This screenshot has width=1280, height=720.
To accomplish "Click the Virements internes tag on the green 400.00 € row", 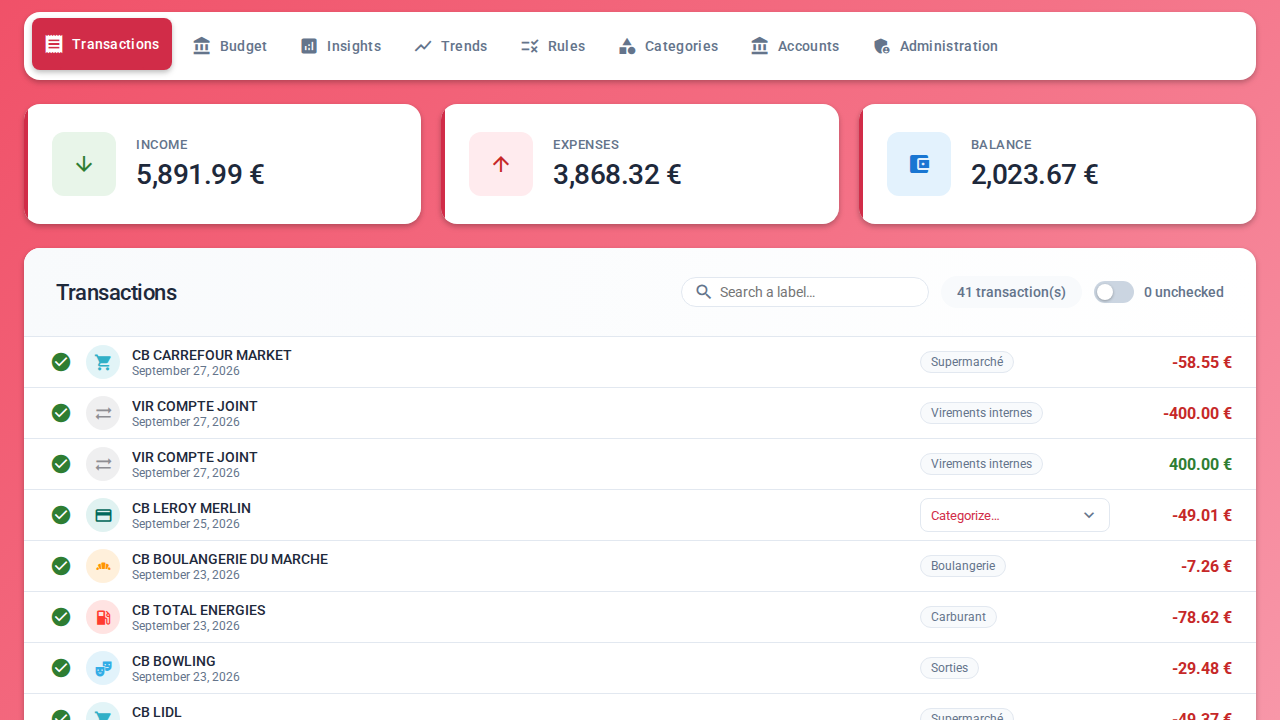I will tap(981, 464).
